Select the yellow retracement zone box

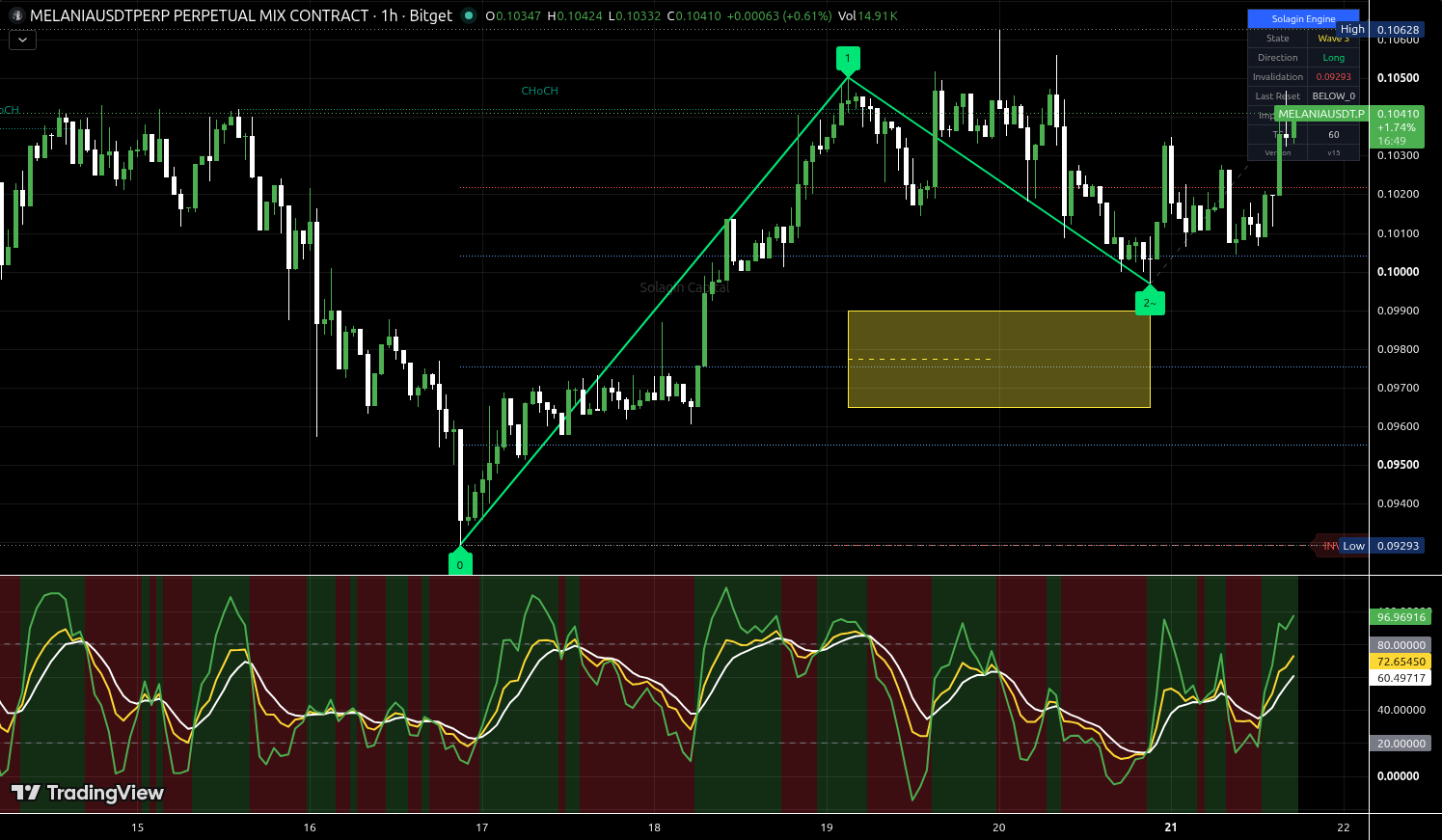(x=998, y=359)
